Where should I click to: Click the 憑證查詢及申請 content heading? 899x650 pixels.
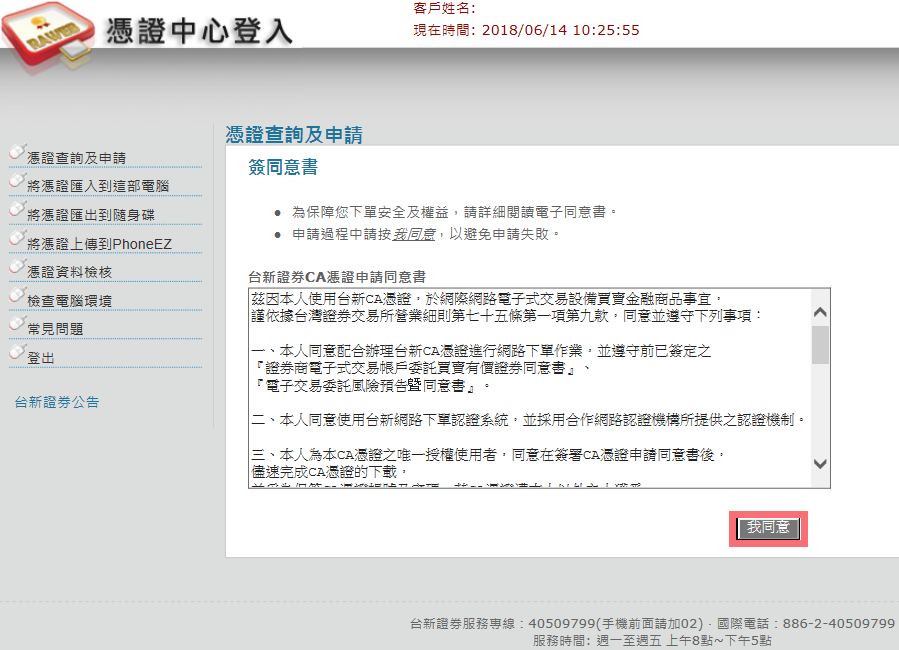[294, 135]
